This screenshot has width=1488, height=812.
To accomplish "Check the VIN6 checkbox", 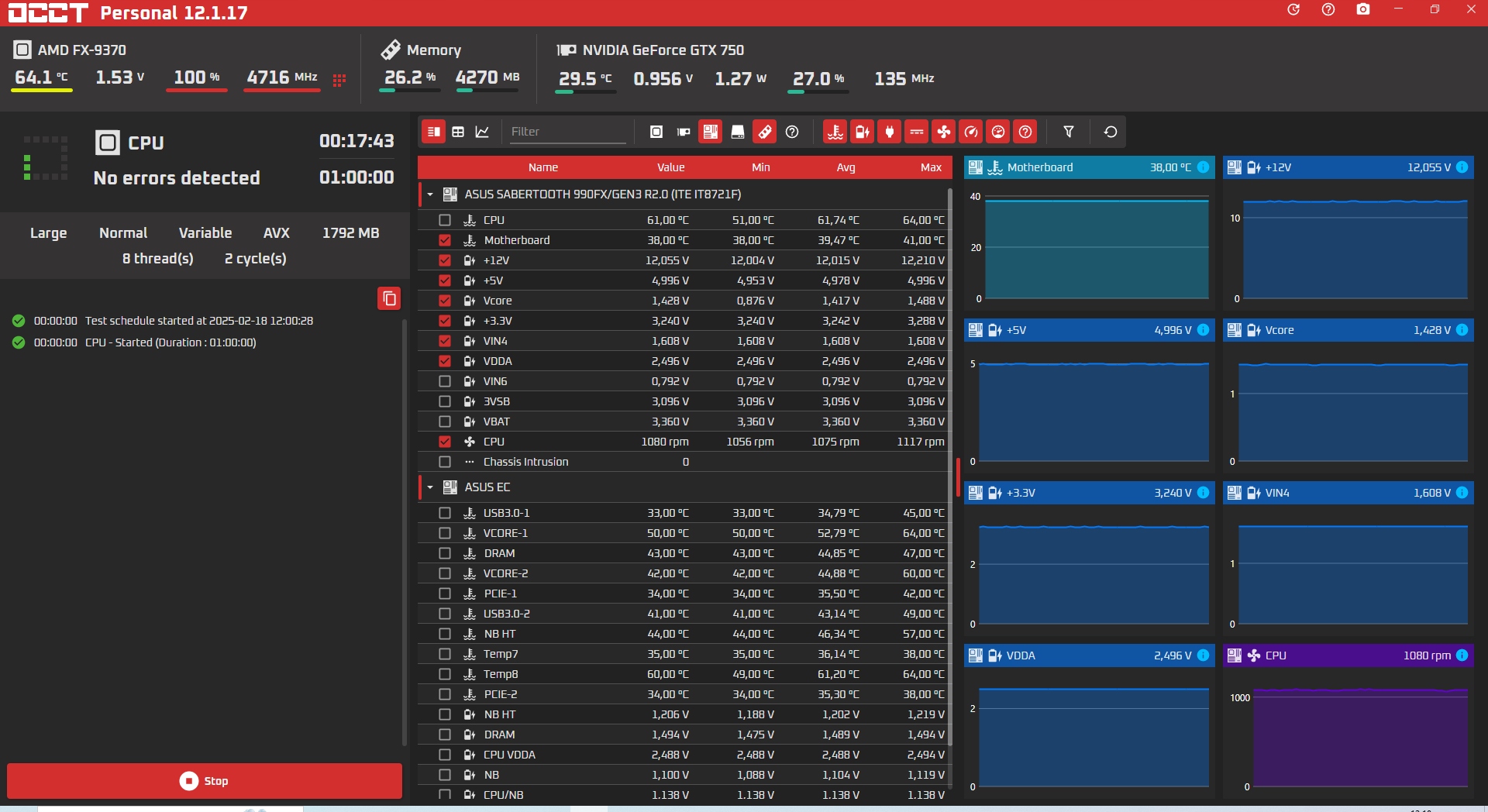I will point(445,381).
